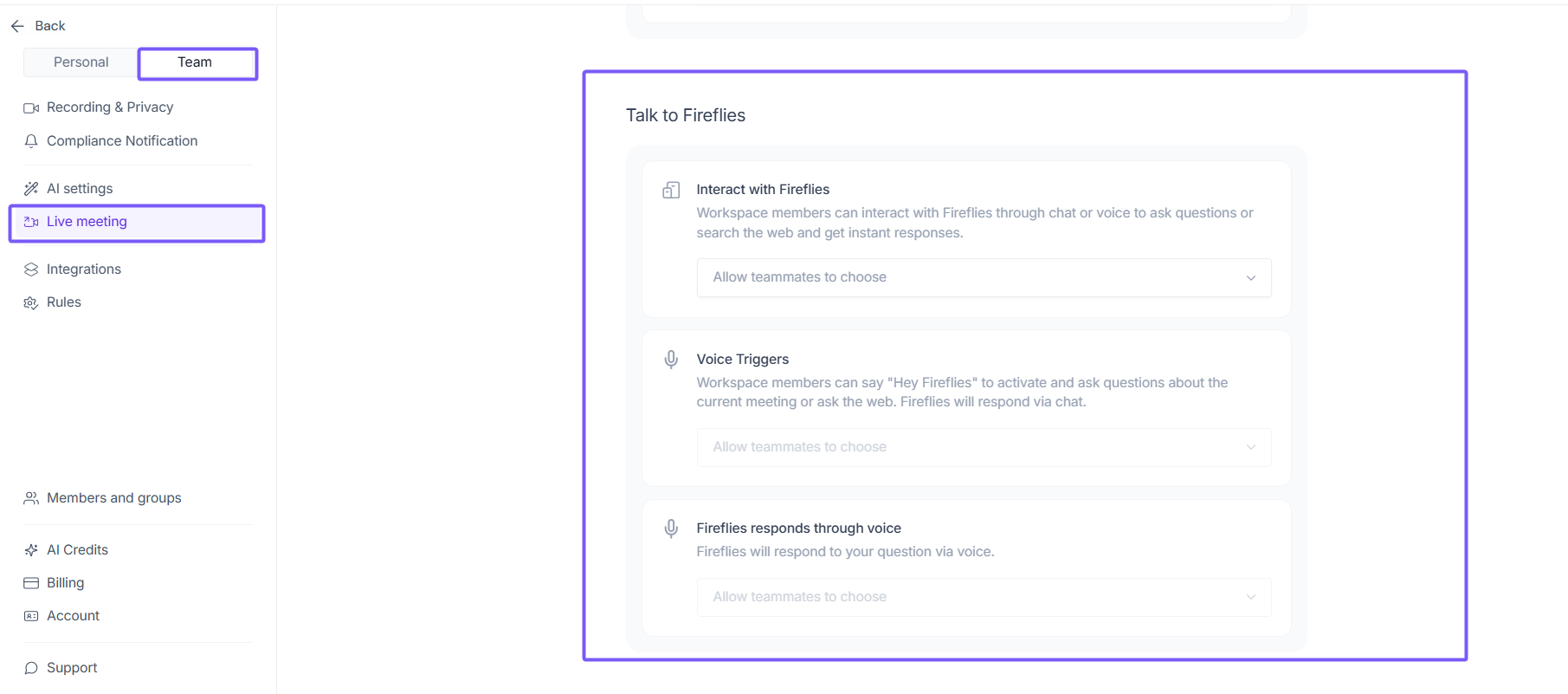The width and height of the screenshot is (1568, 694).
Task: Click the AI settings magic wand icon
Action: (x=31, y=189)
